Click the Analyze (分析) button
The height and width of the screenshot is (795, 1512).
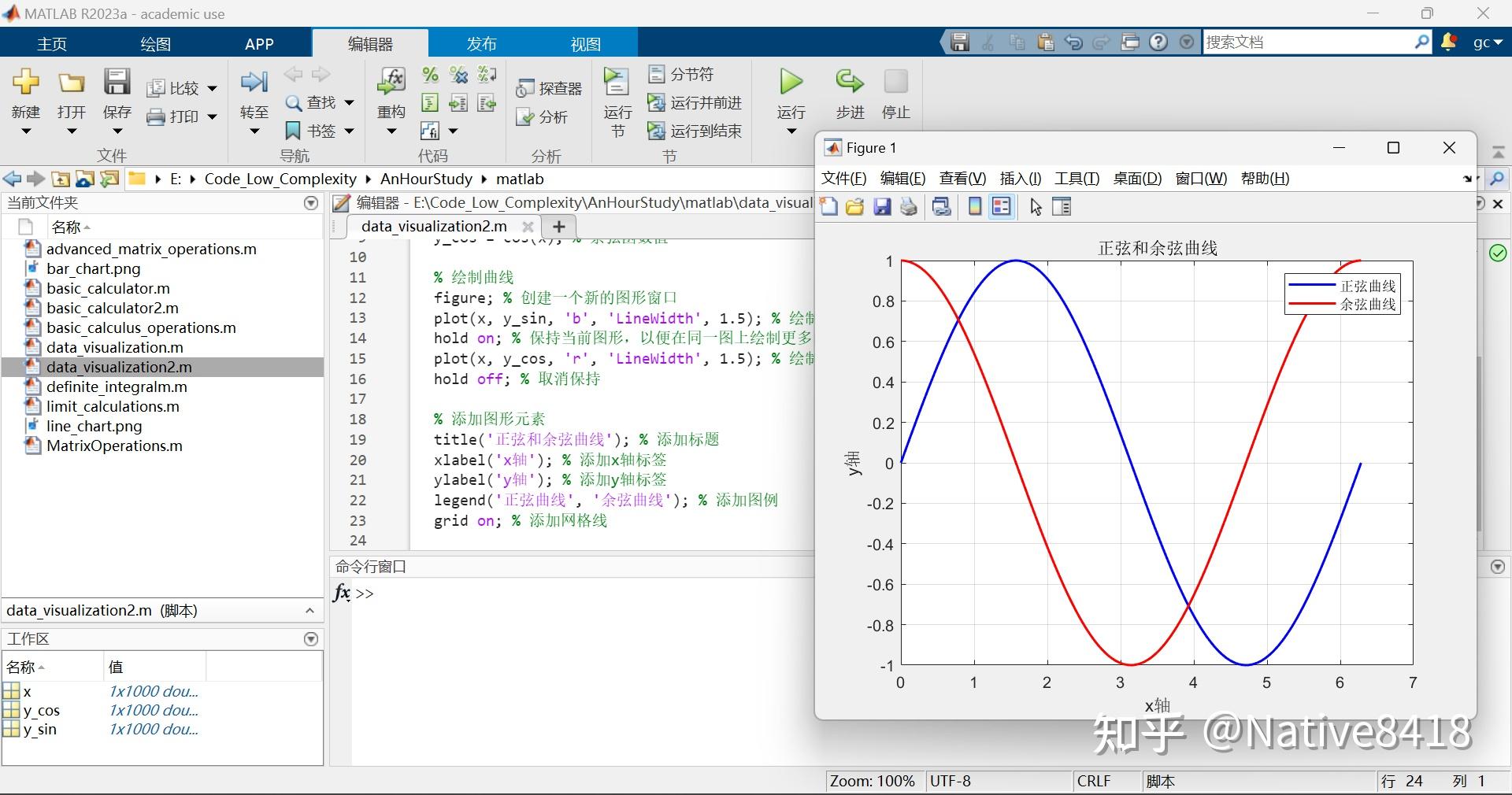point(542,117)
